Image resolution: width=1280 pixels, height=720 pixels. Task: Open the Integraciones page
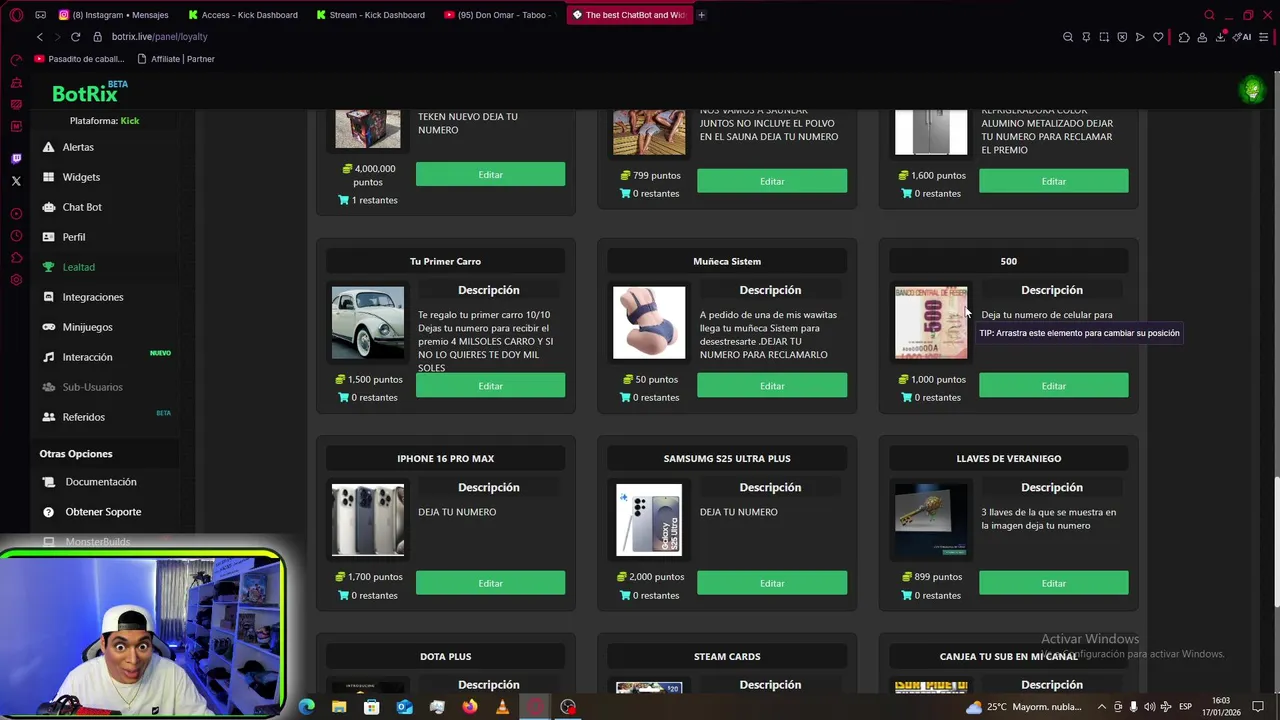coord(93,297)
